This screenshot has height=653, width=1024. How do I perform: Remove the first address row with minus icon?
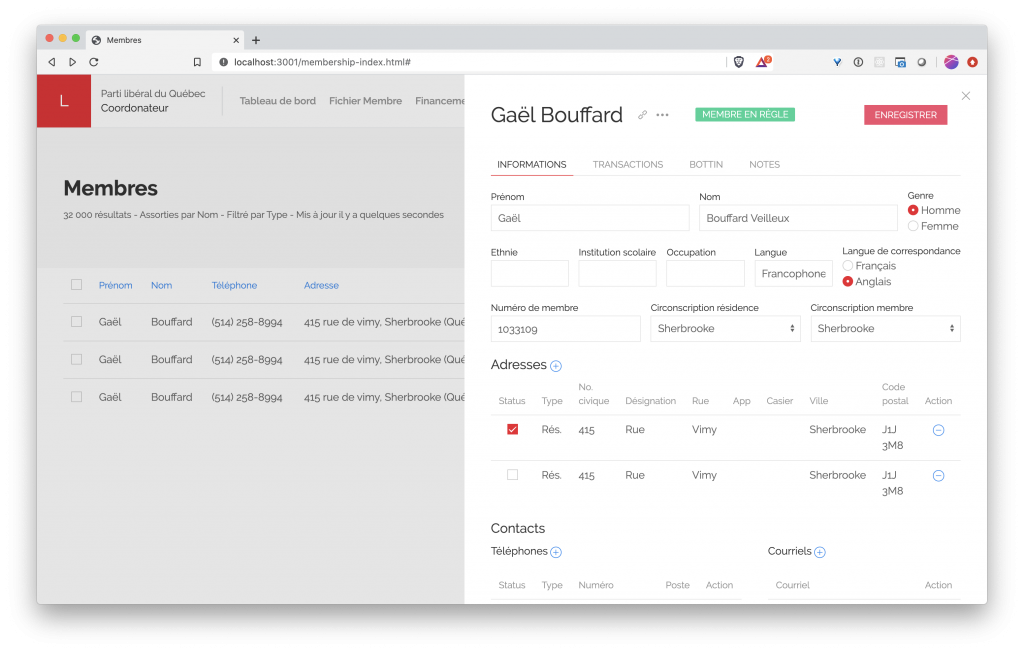pyautogui.click(x=938, y=430)
